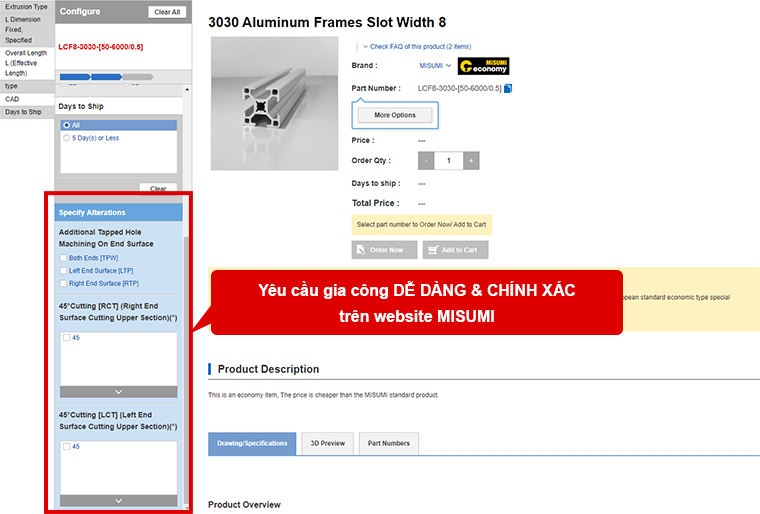Expand the 45° Cutting [RCT] list chevron
The width and height of the screenshot is (760, 514).
(119, 392)
